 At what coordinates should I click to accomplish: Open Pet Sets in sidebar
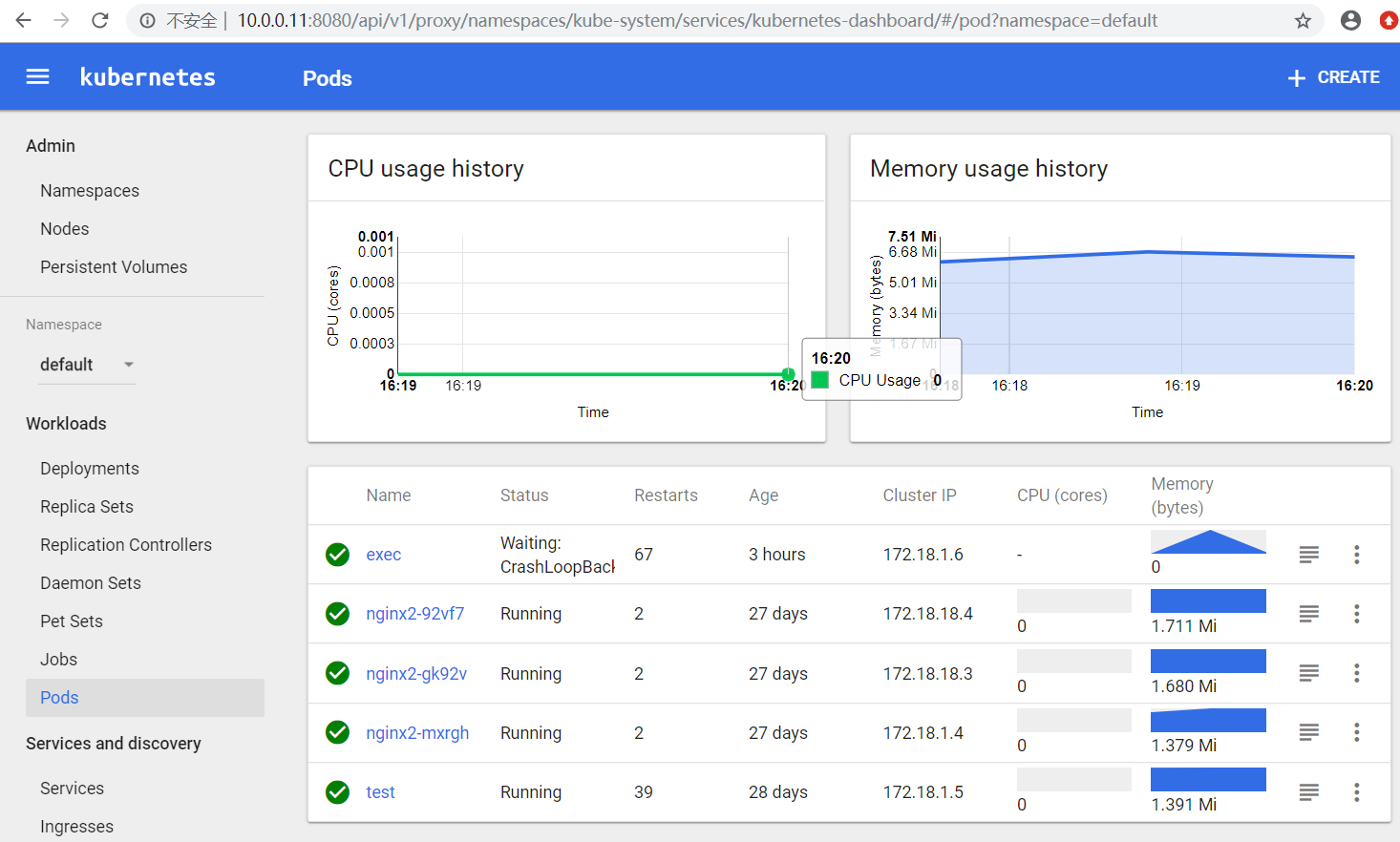[x=72, y=621]
